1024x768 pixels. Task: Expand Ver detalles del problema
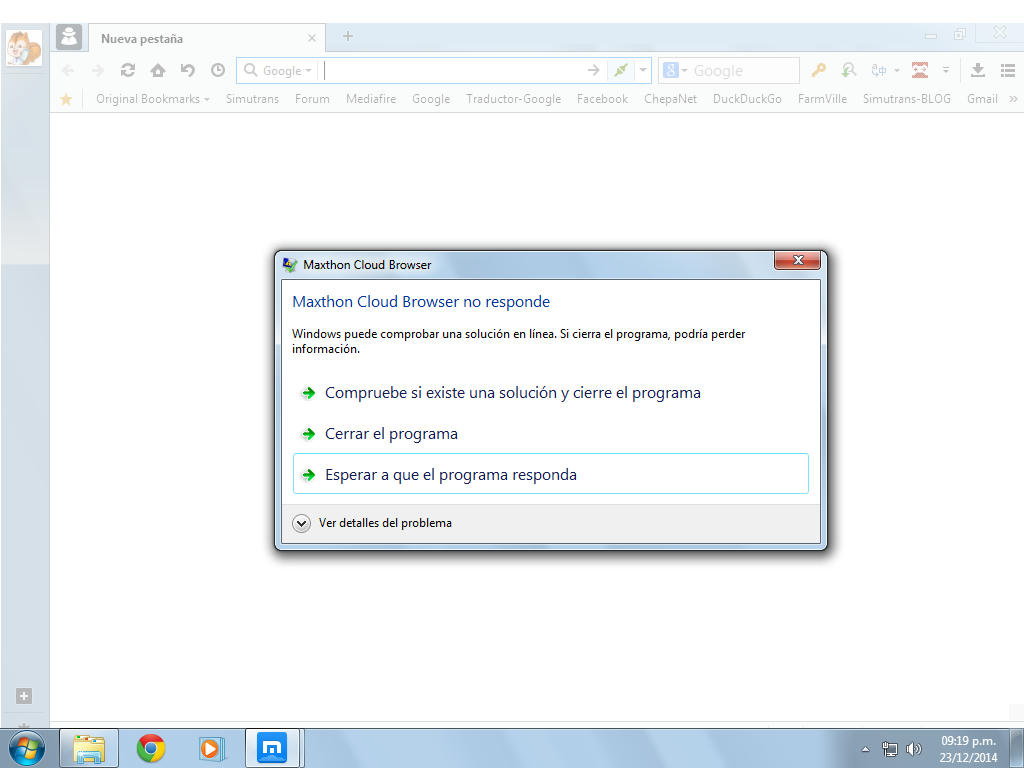click(x=372, y=523)
